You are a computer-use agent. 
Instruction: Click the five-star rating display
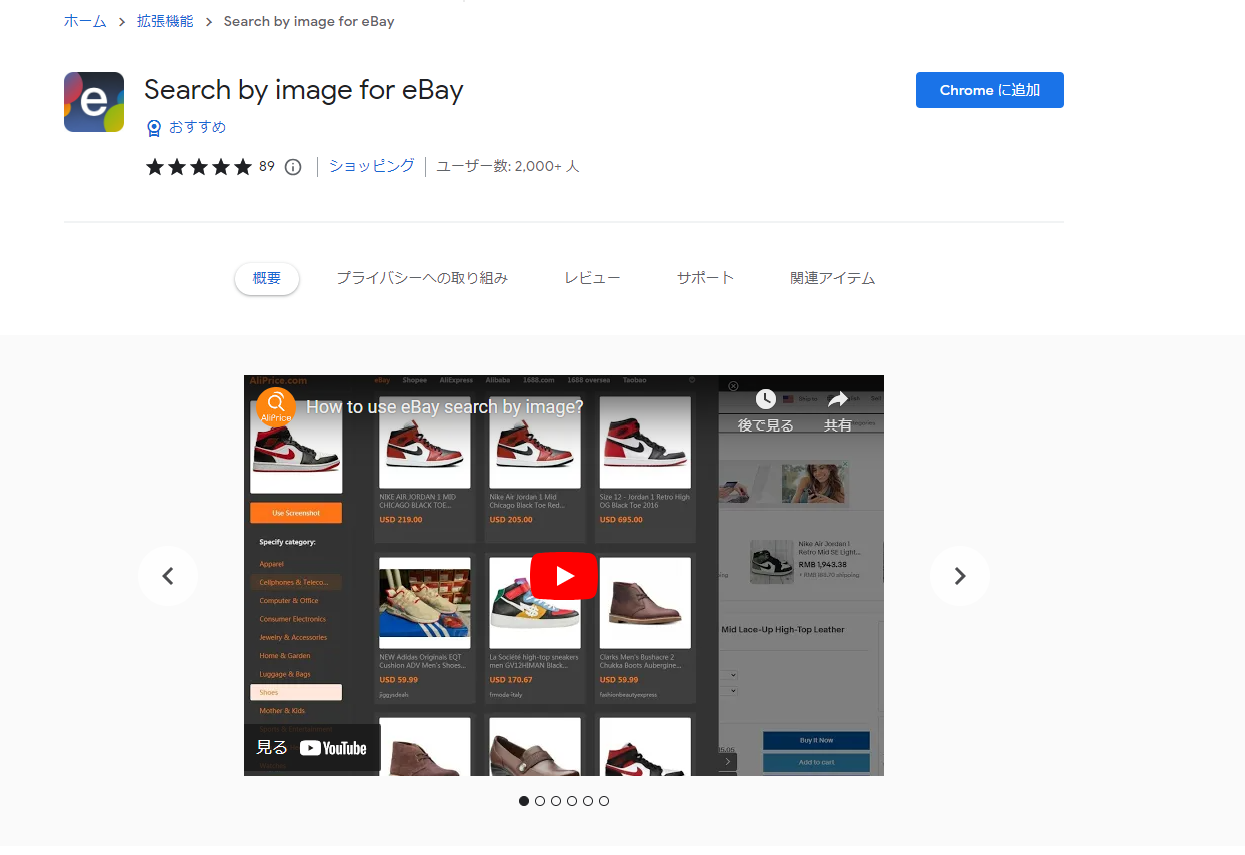(x=198, y=167)
